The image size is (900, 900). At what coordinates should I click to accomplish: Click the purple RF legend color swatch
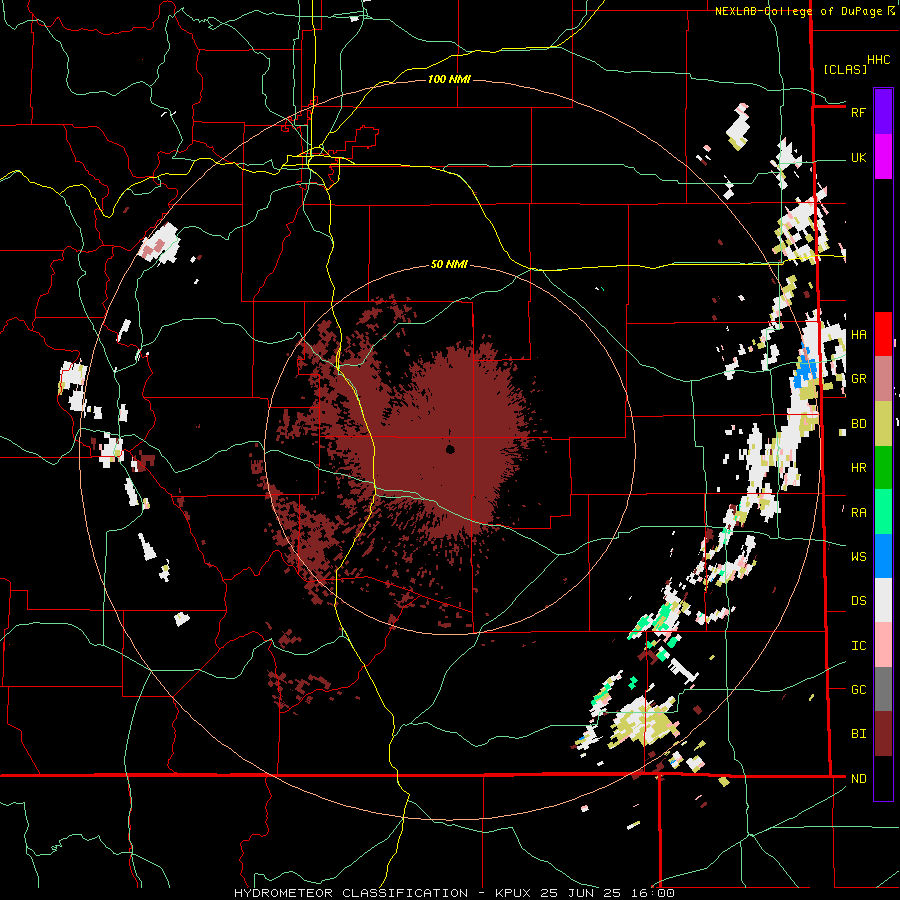click(883, 111)
